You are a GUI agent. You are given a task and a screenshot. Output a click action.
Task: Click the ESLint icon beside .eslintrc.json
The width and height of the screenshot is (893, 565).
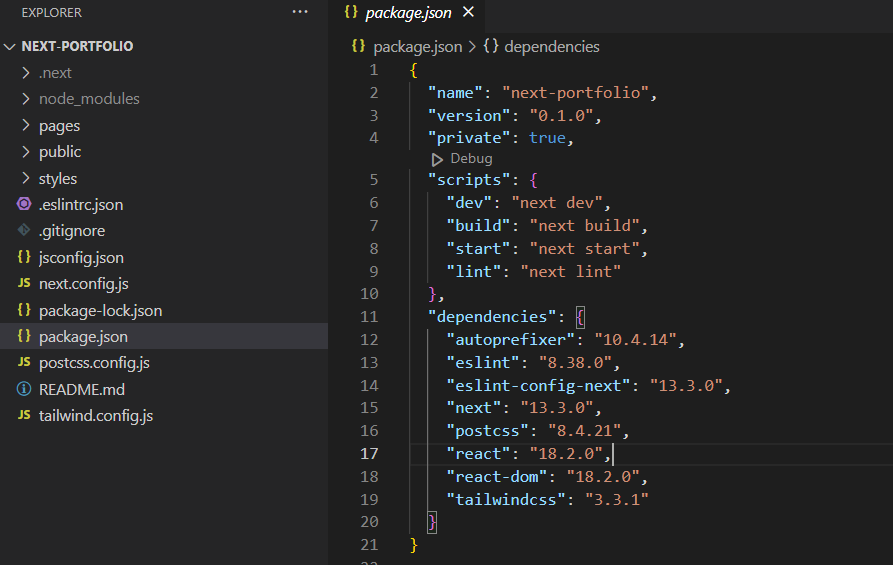pos(24,204)
